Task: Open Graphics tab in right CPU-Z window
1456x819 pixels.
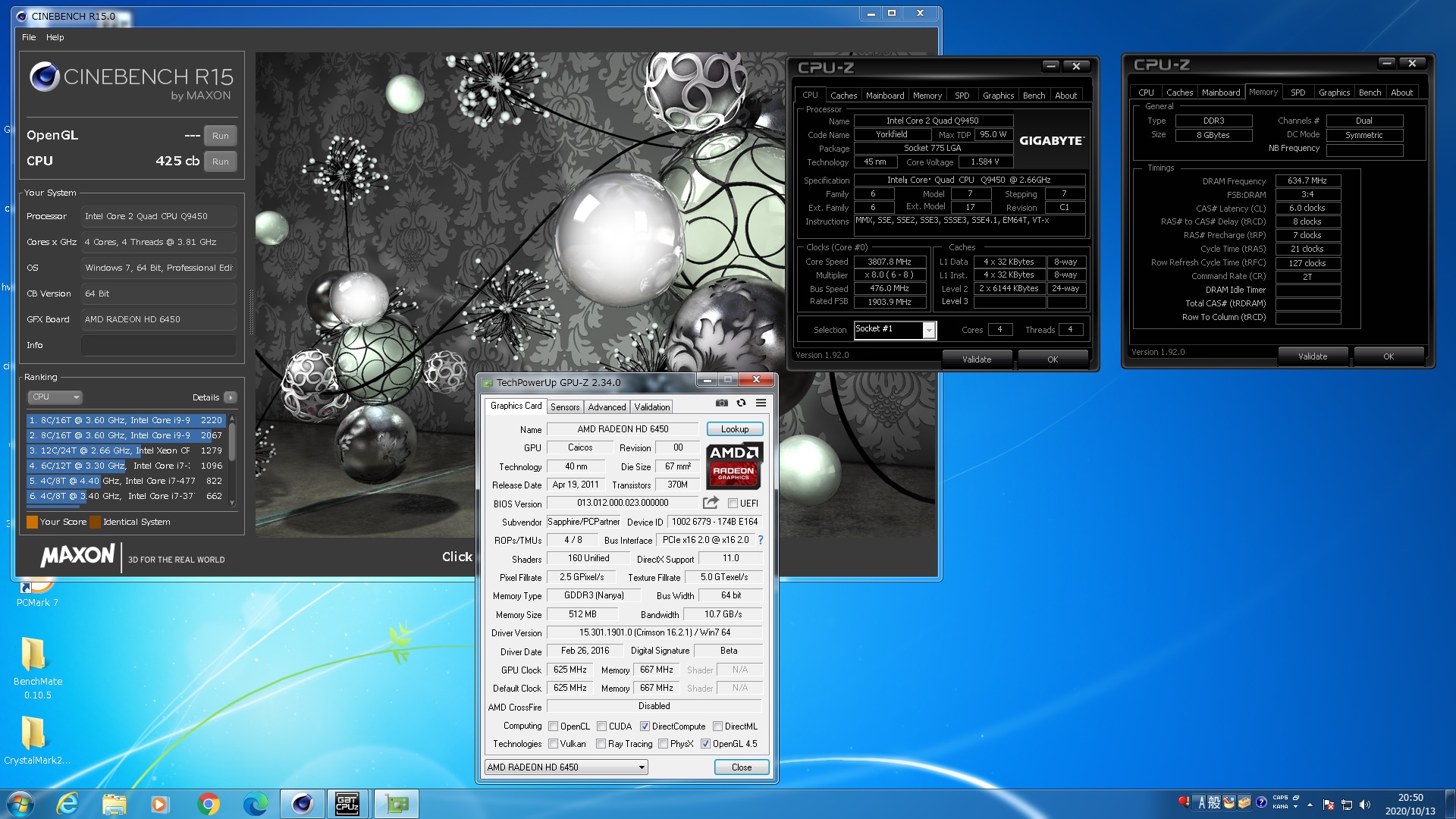Action: pyautogui.click(x=1334, y=93)
